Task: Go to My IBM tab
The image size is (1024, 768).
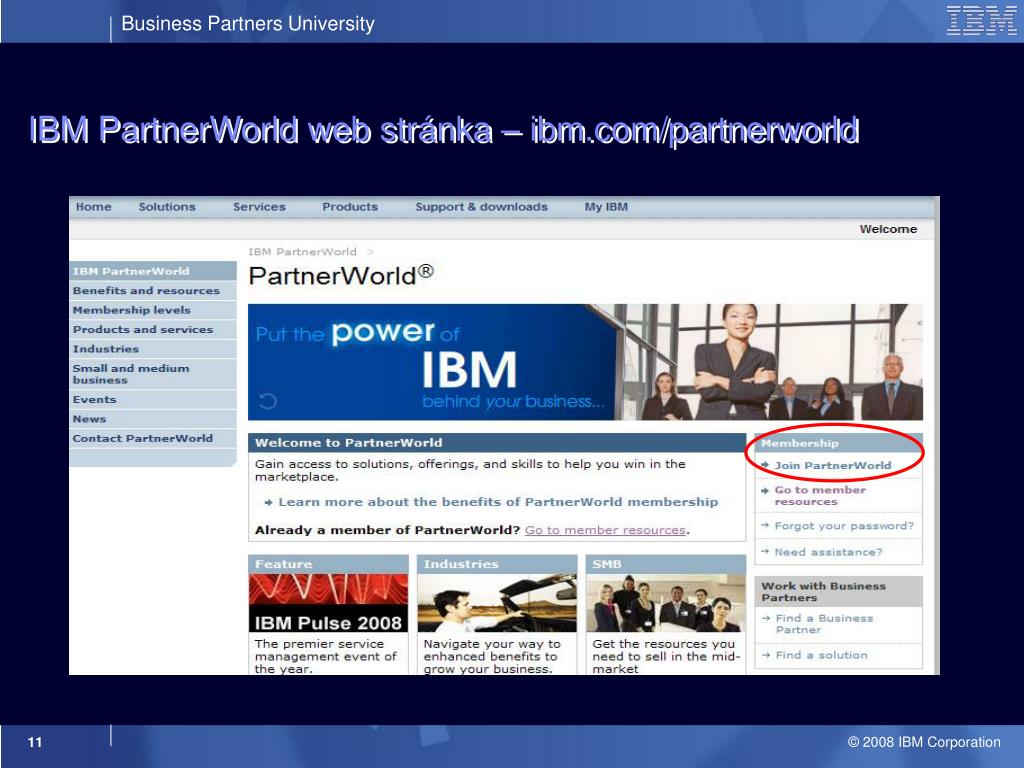Action: (x=606, y=207)
